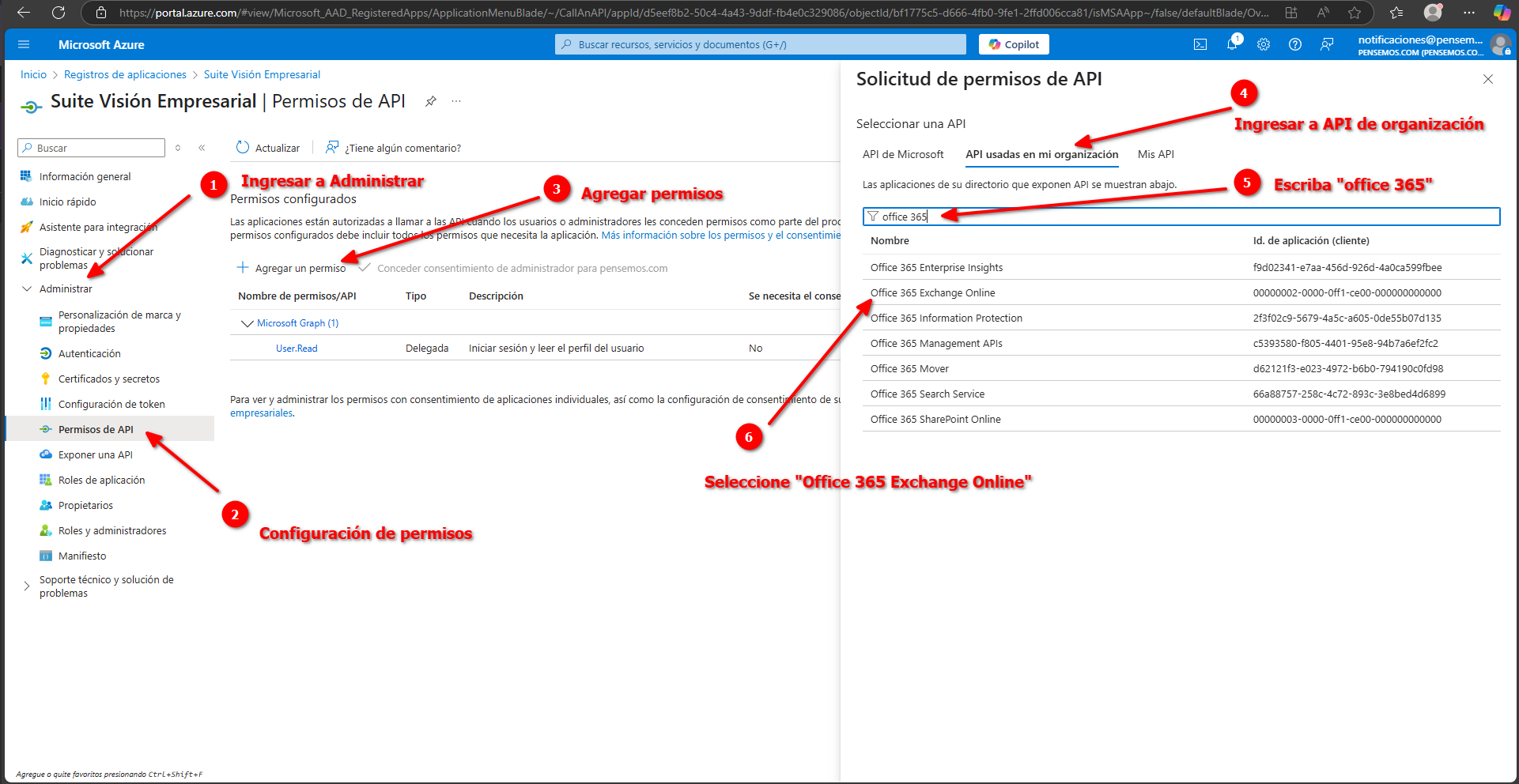Click the help question mark icon
This screenshot has height=784, width=1519.
point(1295,44)
